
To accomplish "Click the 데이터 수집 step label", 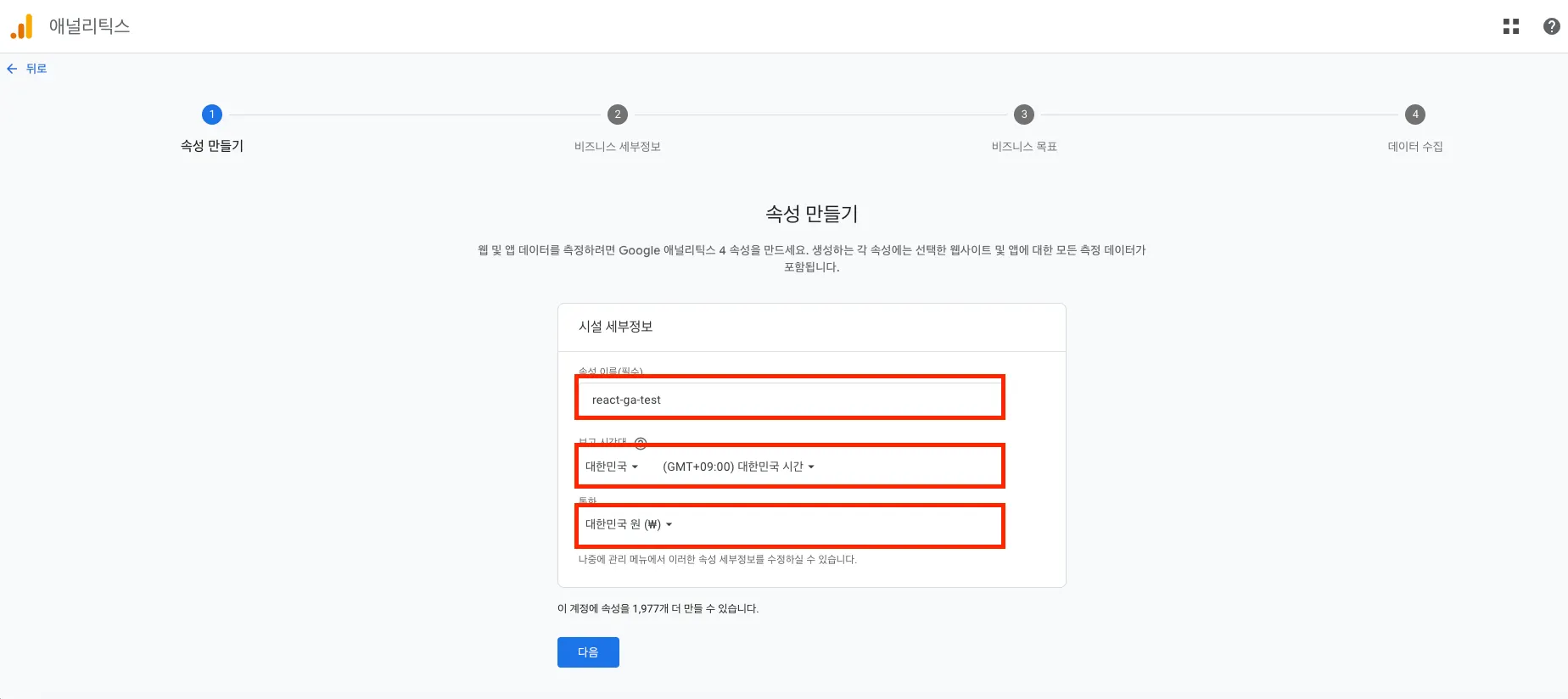I will (x=1415, y=147).
